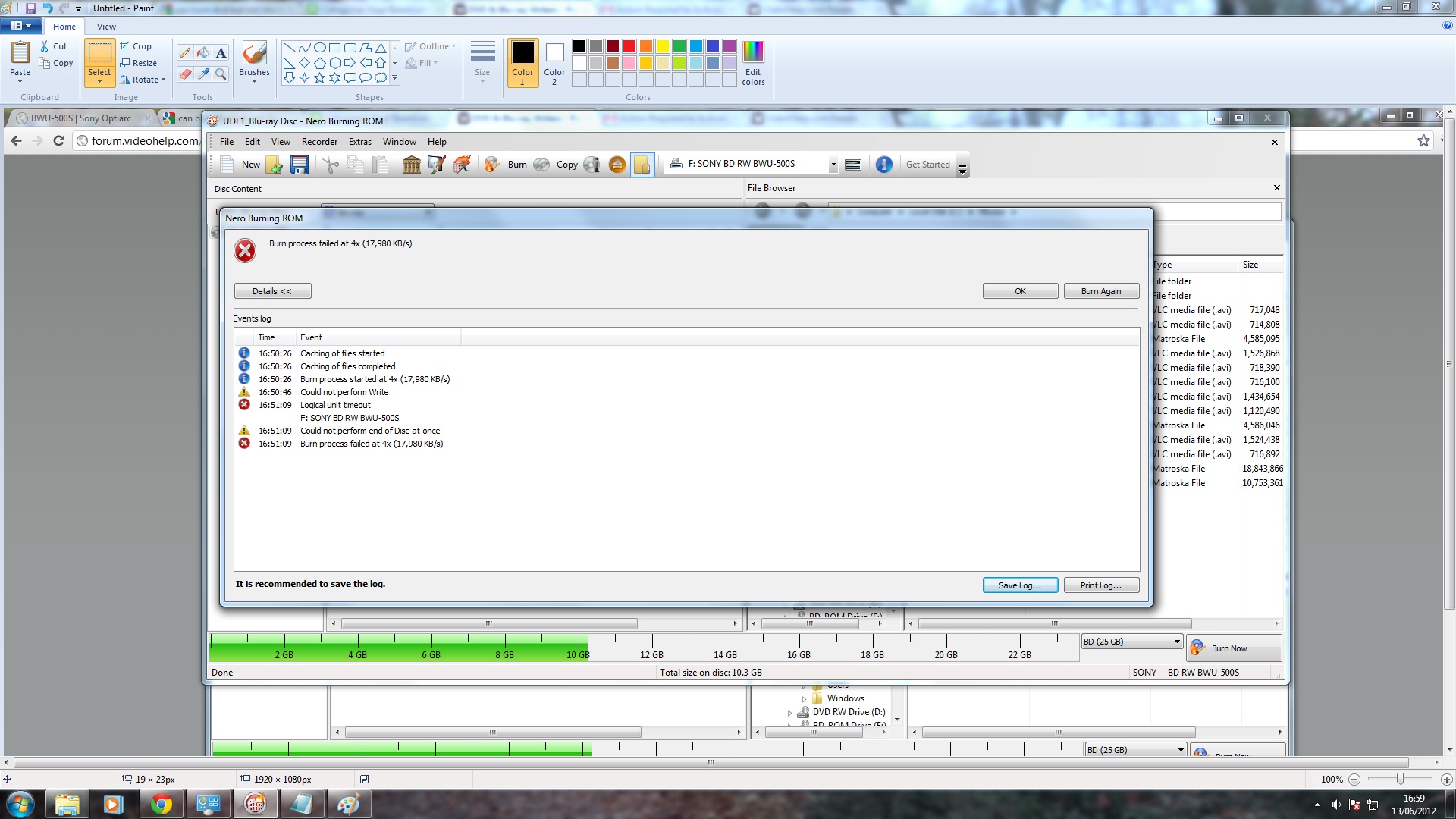Select the Magnifier tool in Paint
This screenshot has width=1456, height=819.
(x=221, y=74)
